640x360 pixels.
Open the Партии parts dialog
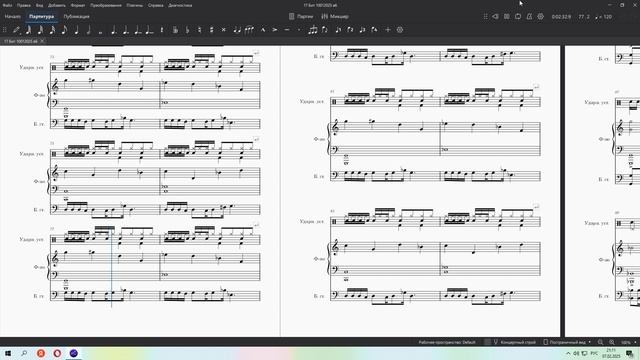301,17
